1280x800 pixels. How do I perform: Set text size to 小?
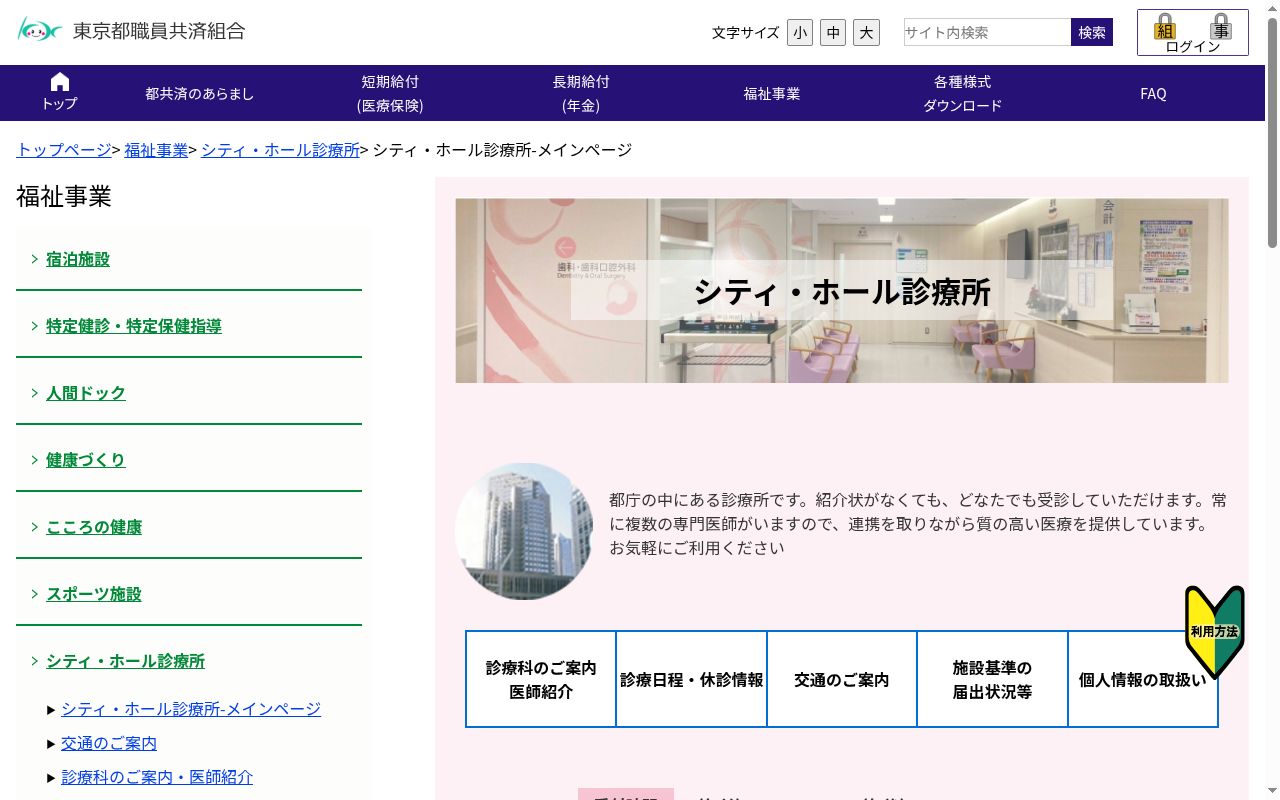[x=800, y=32]
